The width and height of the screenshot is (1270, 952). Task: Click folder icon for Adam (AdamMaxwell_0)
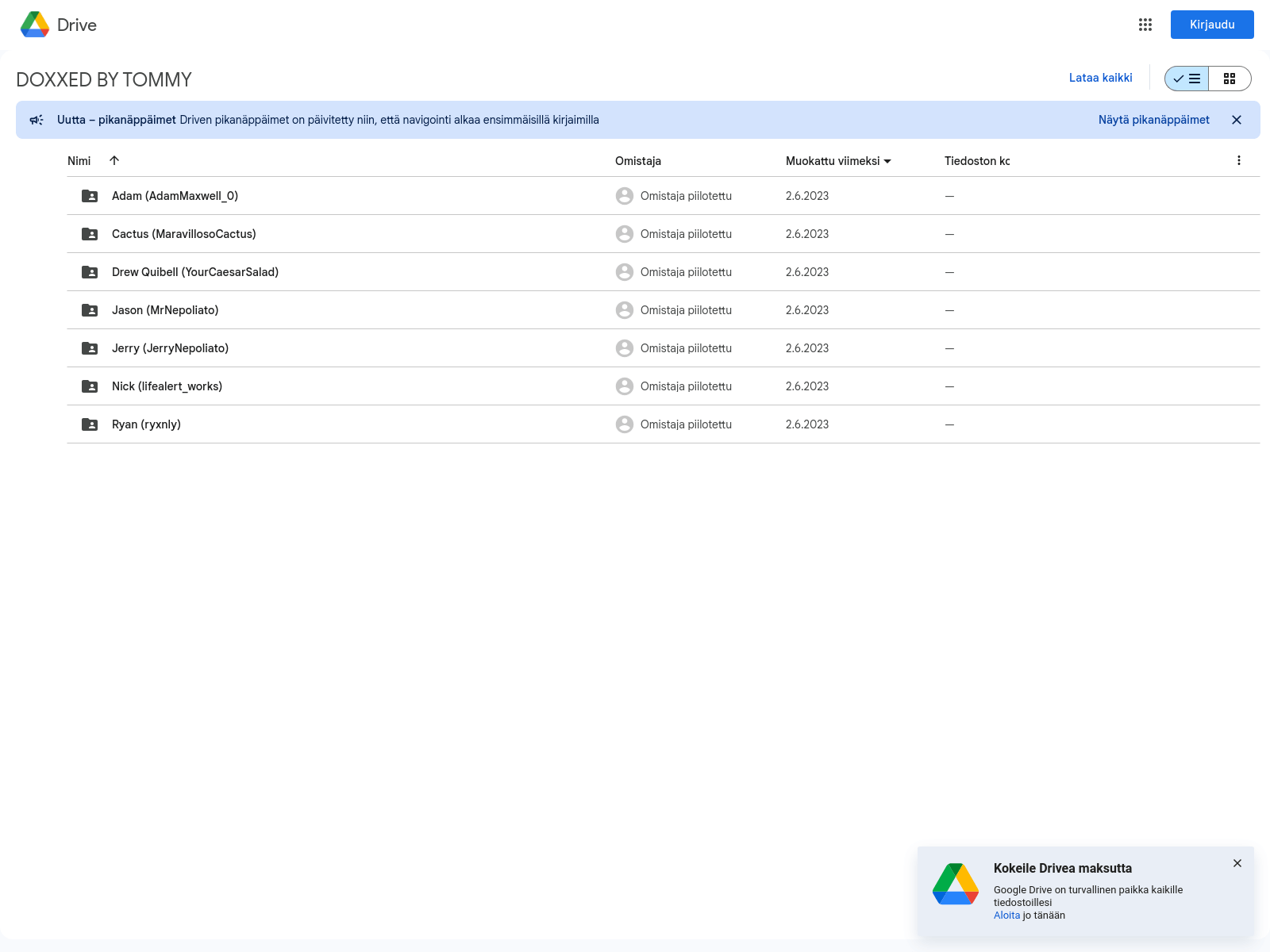[90, 196]
